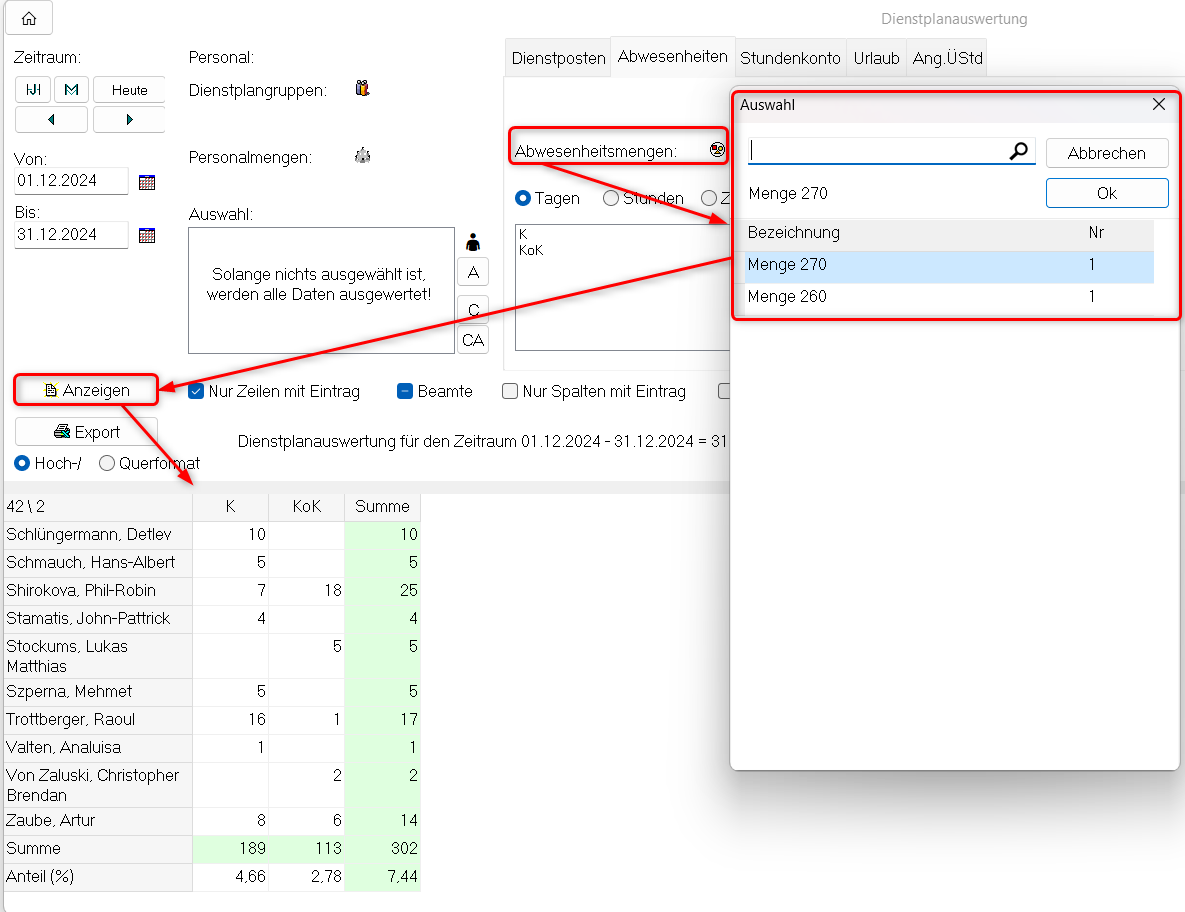Click the home icon button
Screen dimensions: 1185x912
(29, 19)
